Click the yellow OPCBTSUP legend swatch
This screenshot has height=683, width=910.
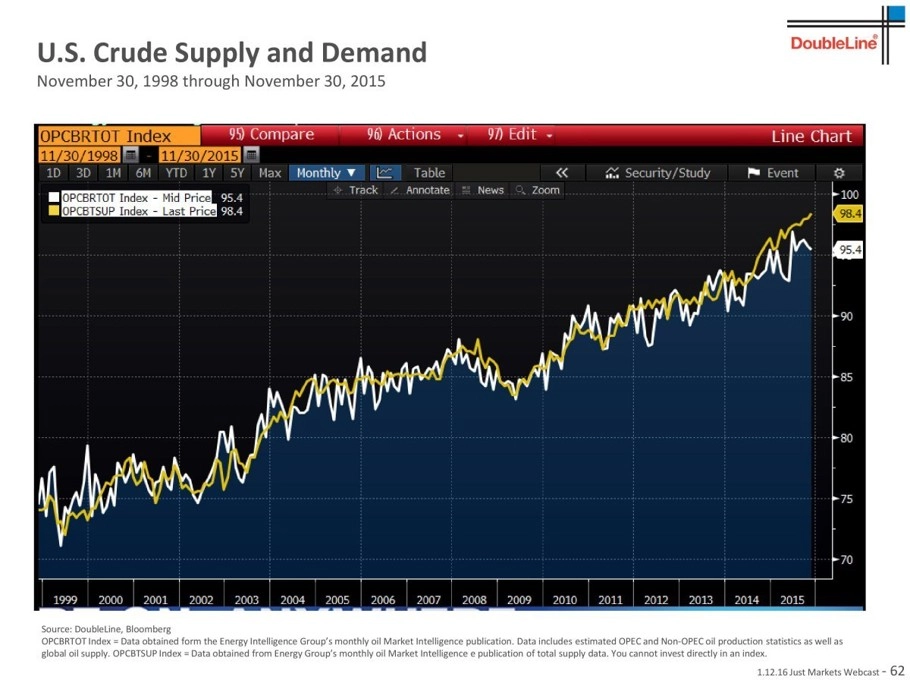coord(53,211)
